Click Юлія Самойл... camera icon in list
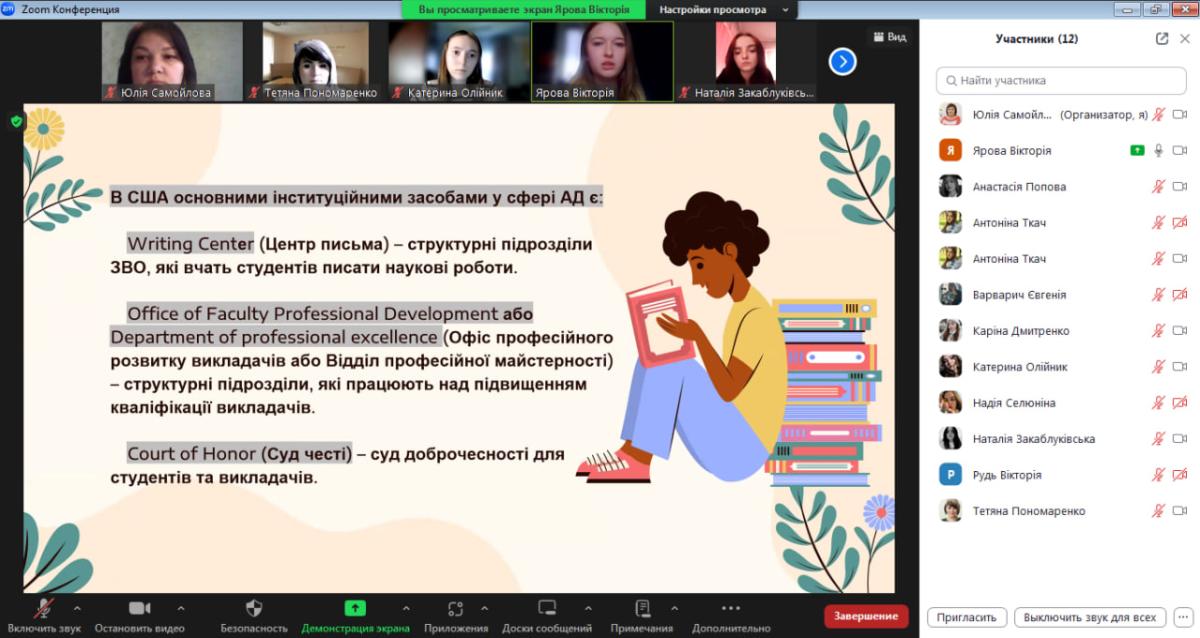Screen dimensions: 1200x638 pyautogui.click(x=1180, y=114)
